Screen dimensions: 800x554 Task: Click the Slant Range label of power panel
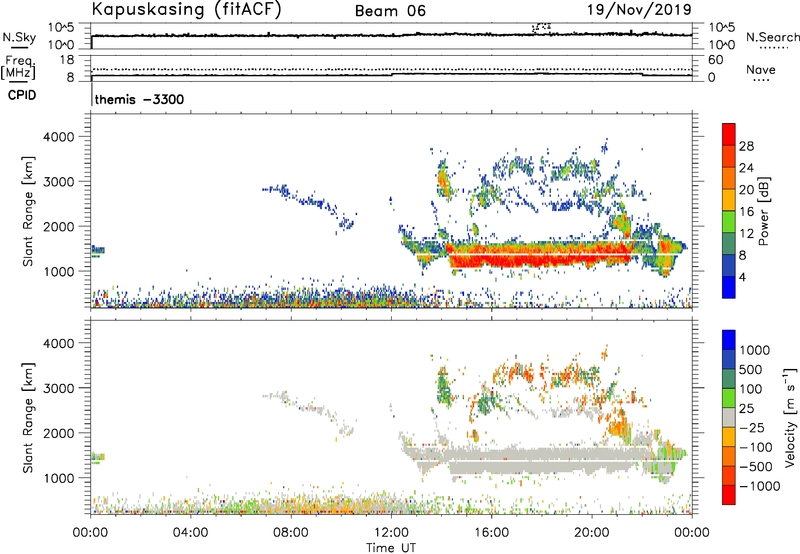coord(28,211)
